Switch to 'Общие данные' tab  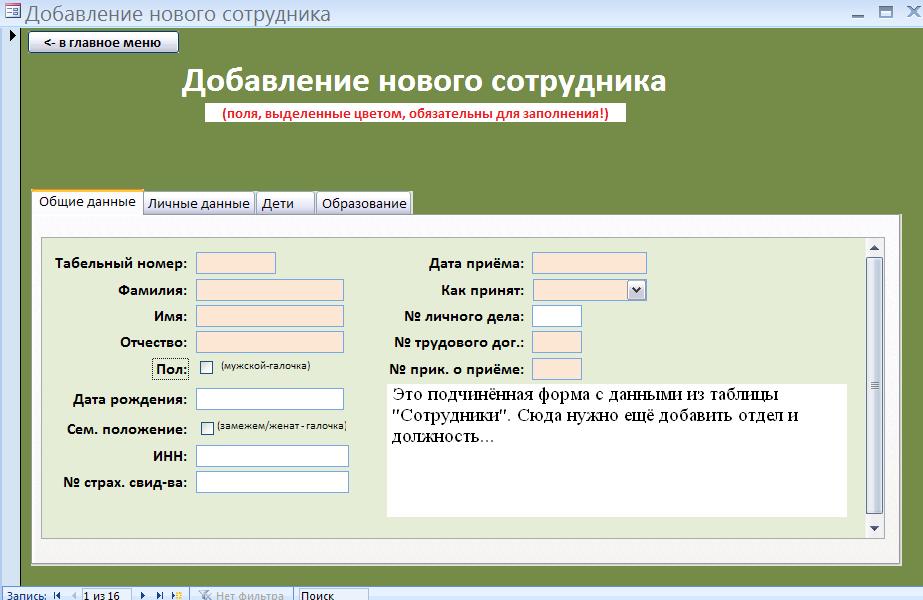87,202
